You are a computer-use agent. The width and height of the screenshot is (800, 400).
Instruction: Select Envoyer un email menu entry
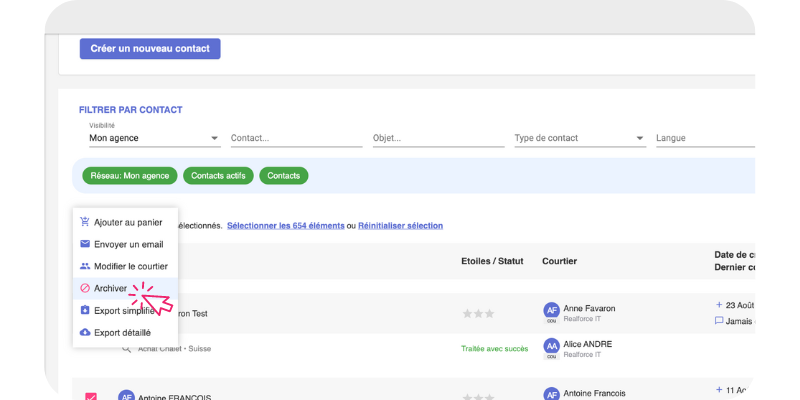pyautogui.click(x=128, y=244)
